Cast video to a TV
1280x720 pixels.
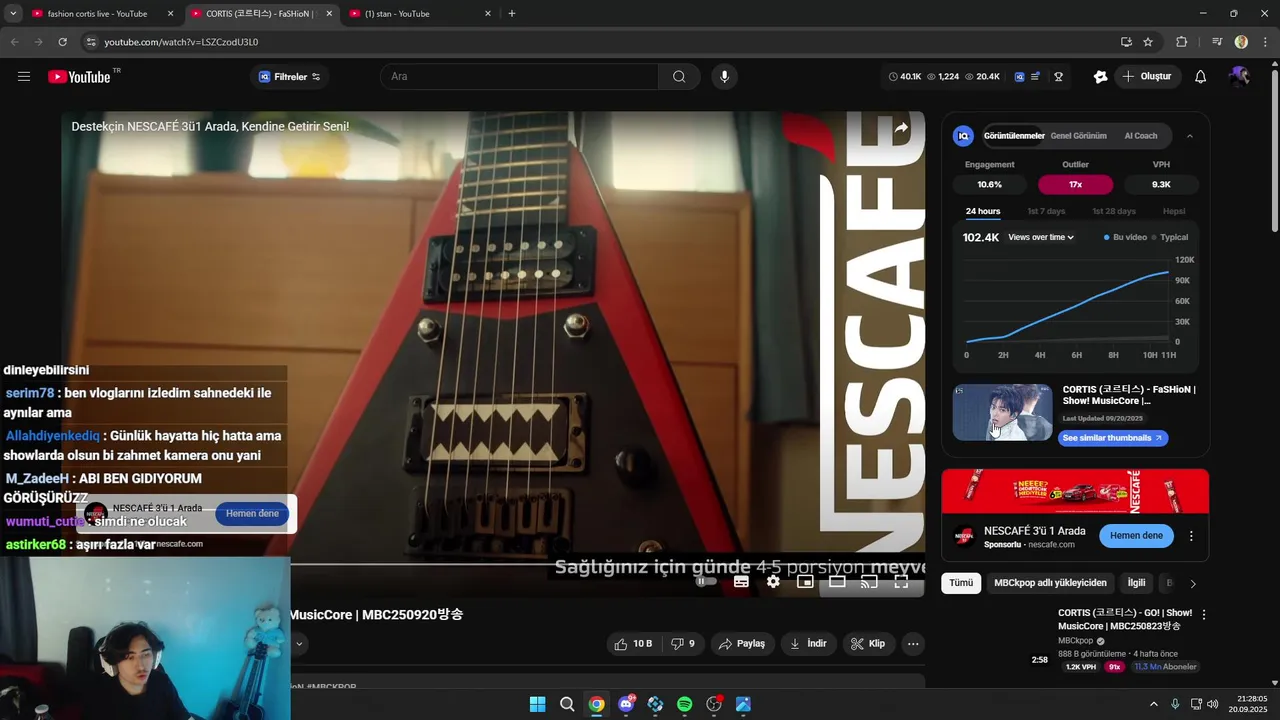(x=869, y=582)
